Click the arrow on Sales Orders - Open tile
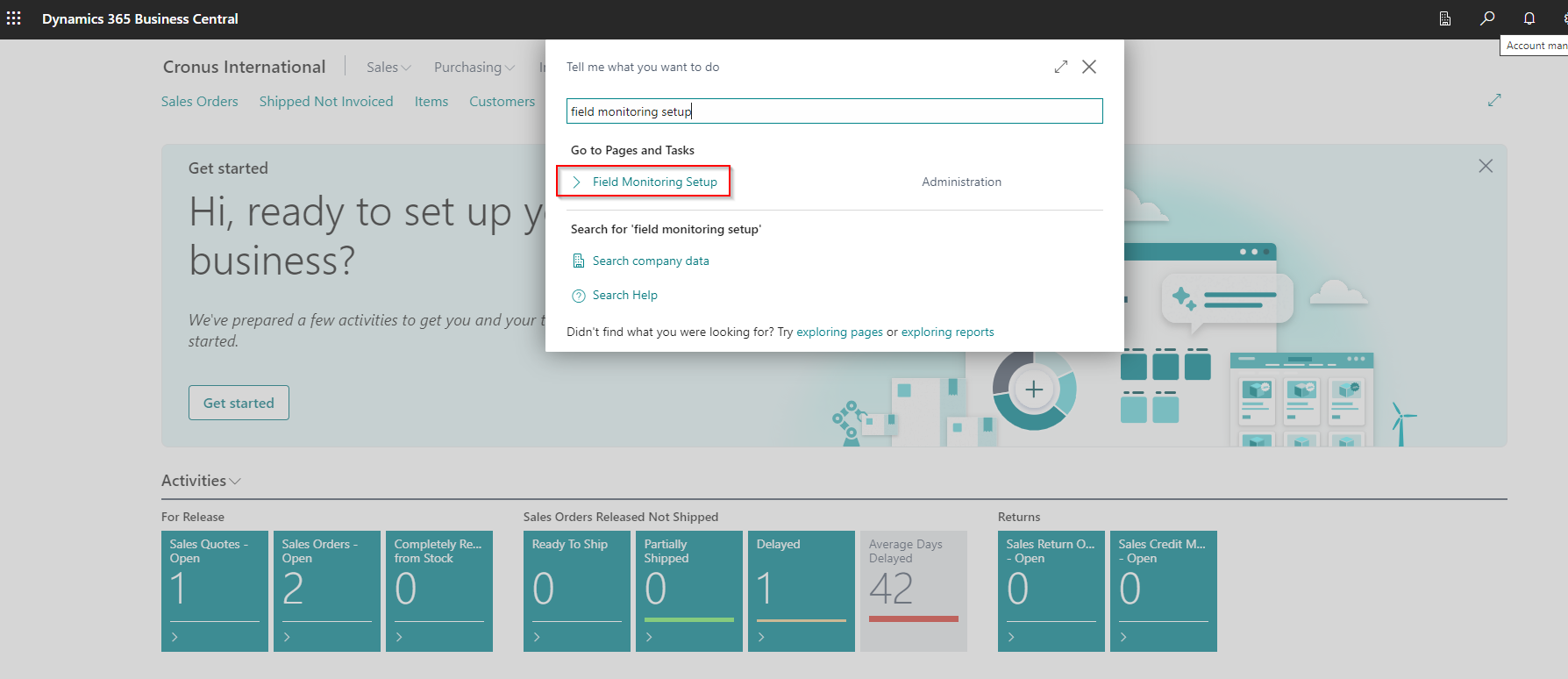 click(x=287, y=637)
